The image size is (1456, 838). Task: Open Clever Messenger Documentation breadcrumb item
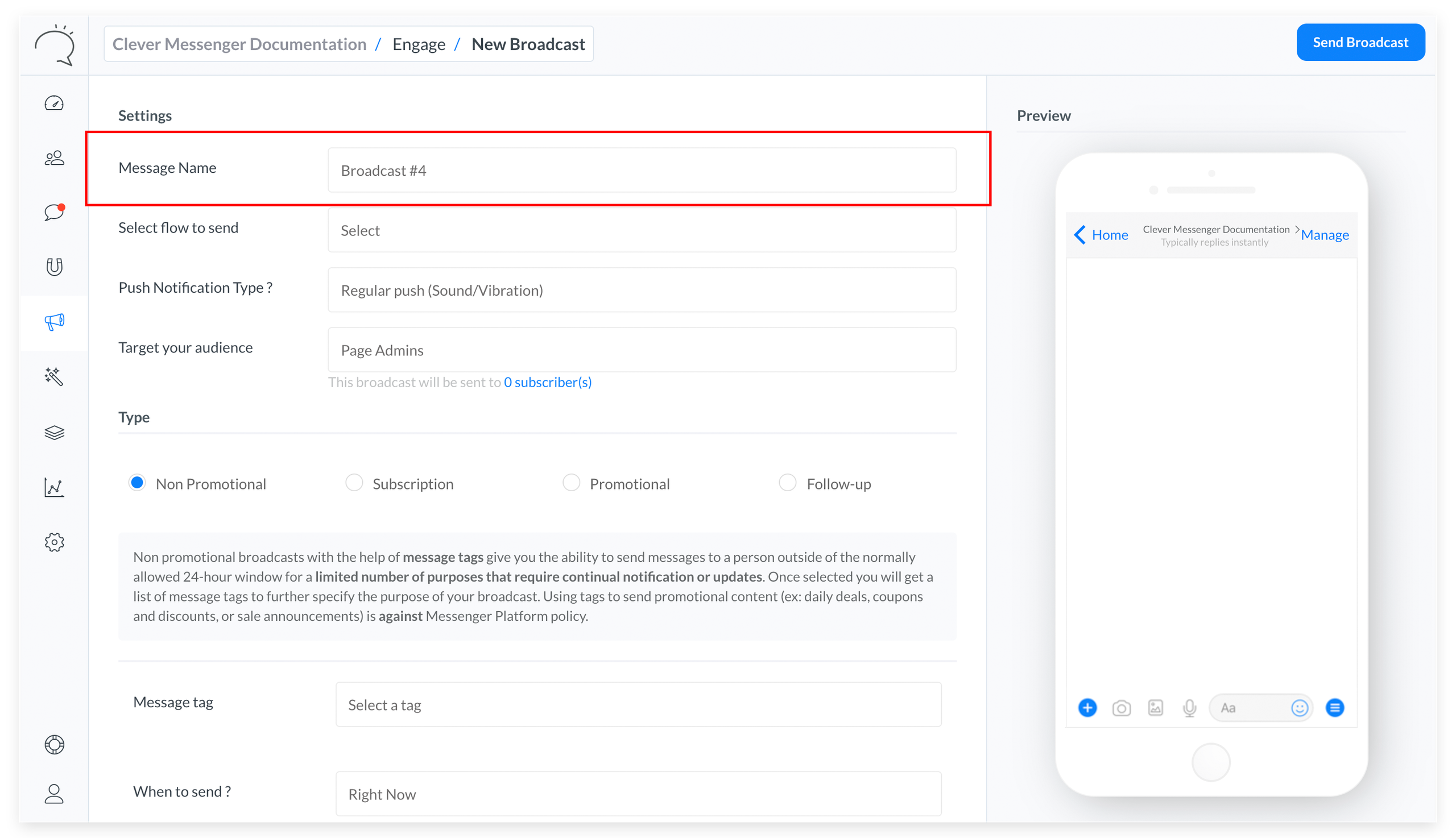[x=239, y=44]
